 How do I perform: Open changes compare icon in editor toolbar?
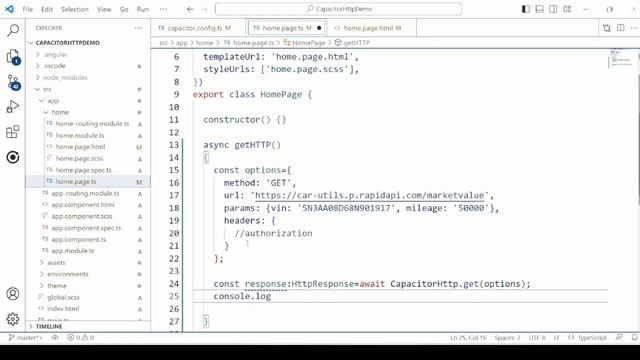[x=607, y=28]
